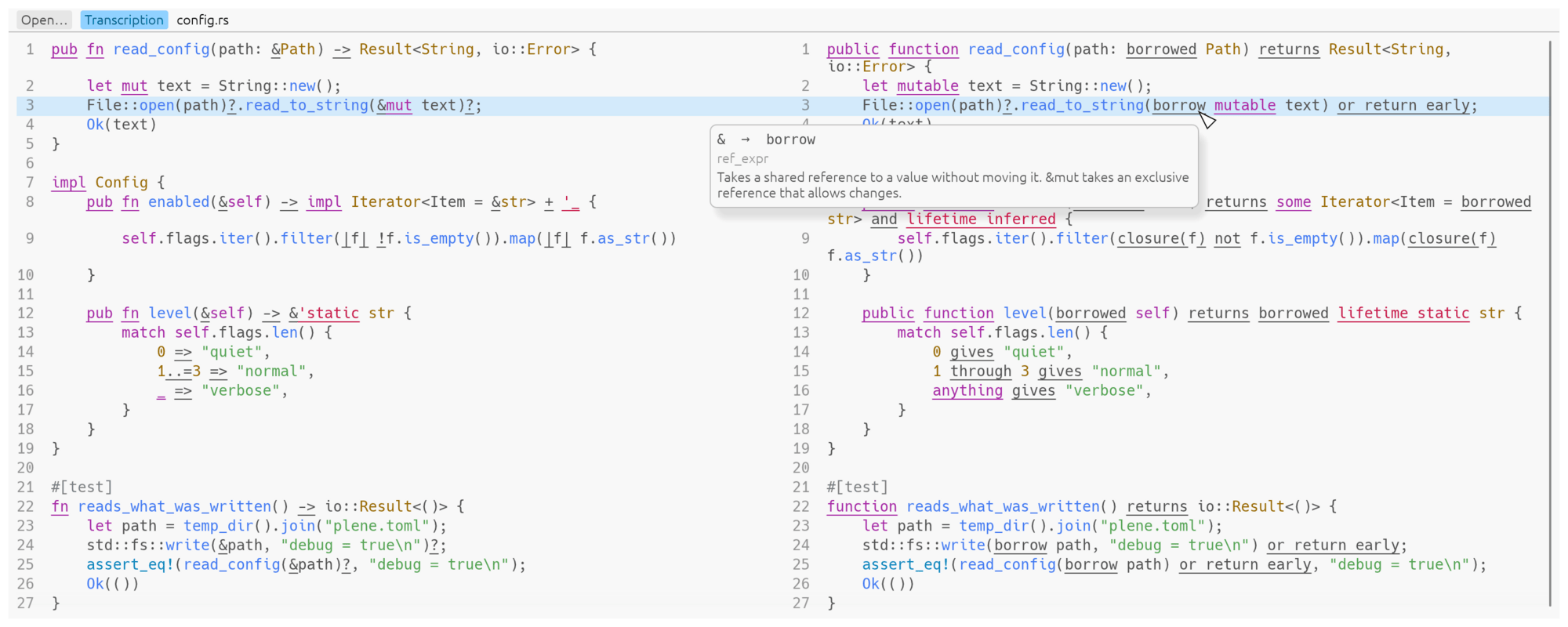Click 'borrow' on right line 24
Image resolution: width=1568 pixels, height=627 pixels.
1020,545
